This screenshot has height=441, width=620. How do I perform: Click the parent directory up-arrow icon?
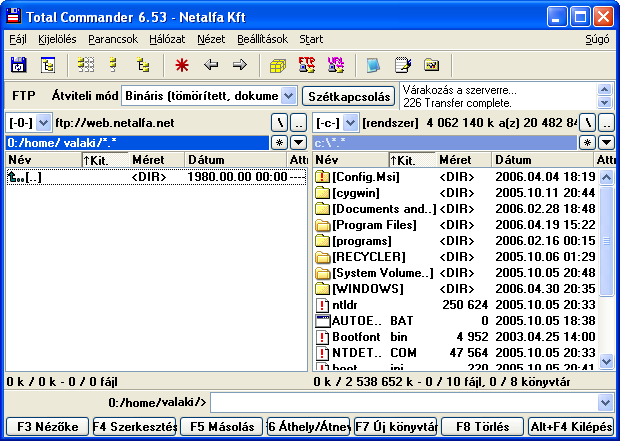tap(16, 177)
